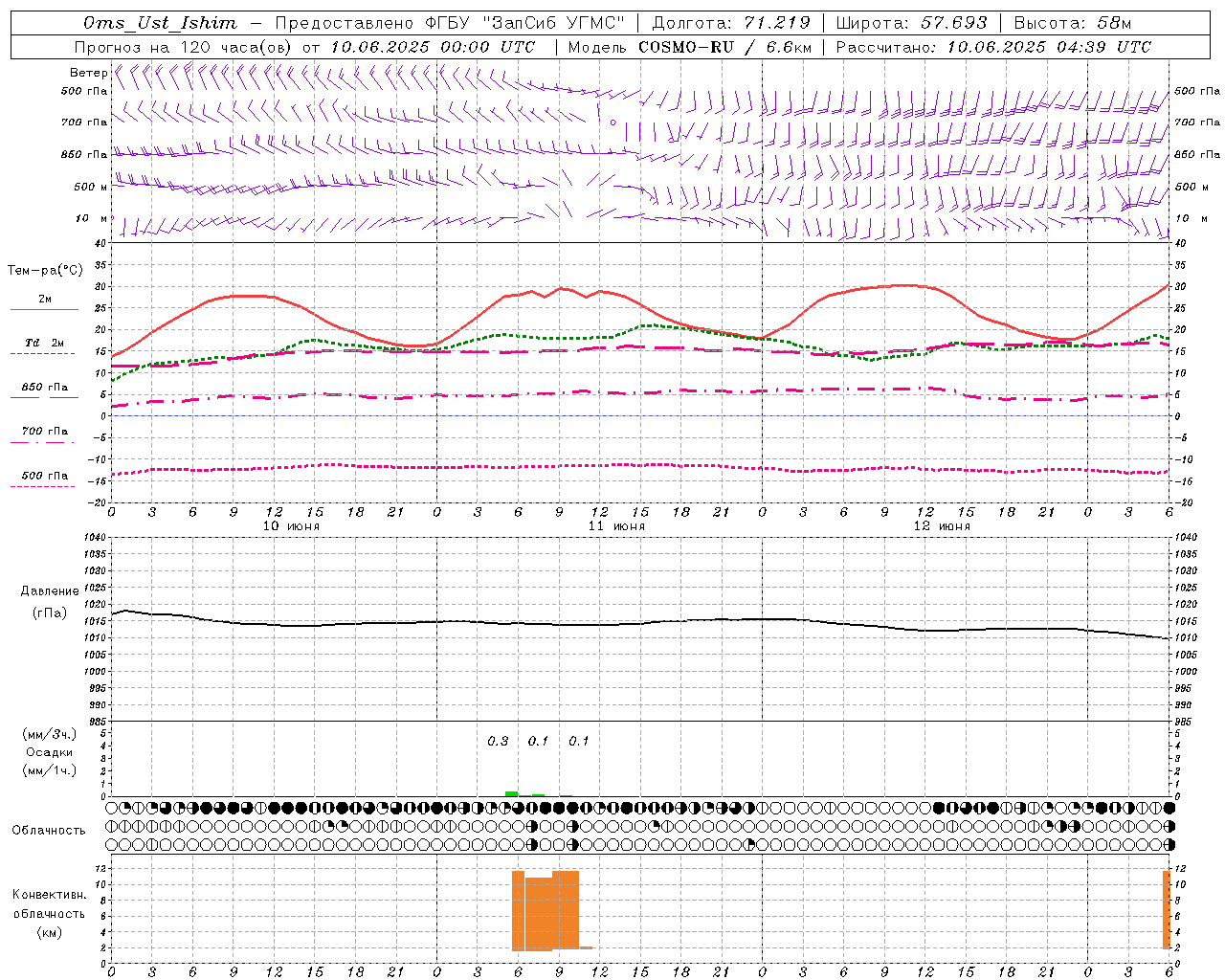Click the (гПа) unit under Давление
Viewport: 1225px width, 980px height.
coord(50,613)
